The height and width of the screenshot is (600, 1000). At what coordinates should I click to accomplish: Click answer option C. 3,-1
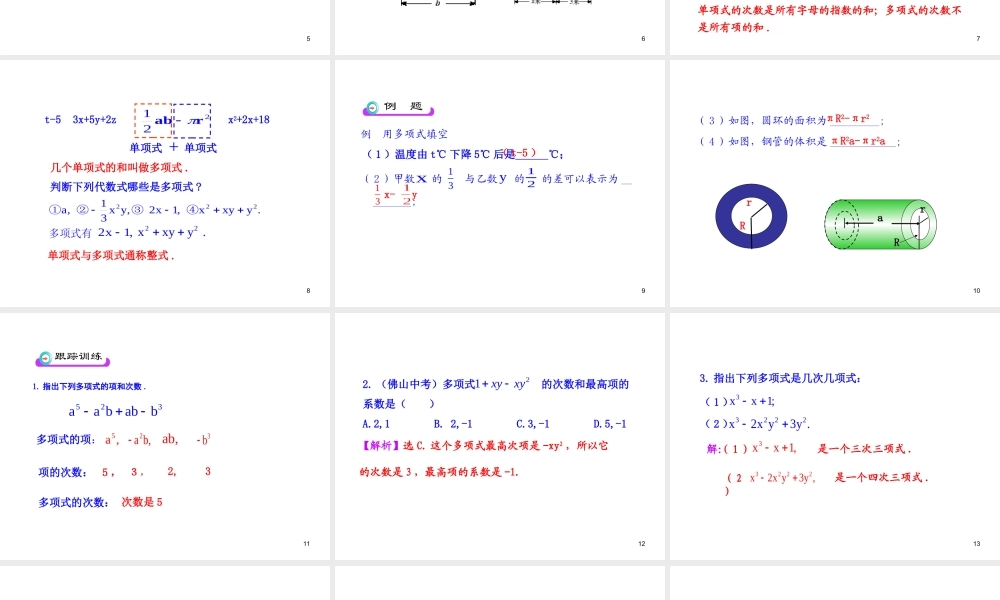pyautogui.click(x=532, y=424)
